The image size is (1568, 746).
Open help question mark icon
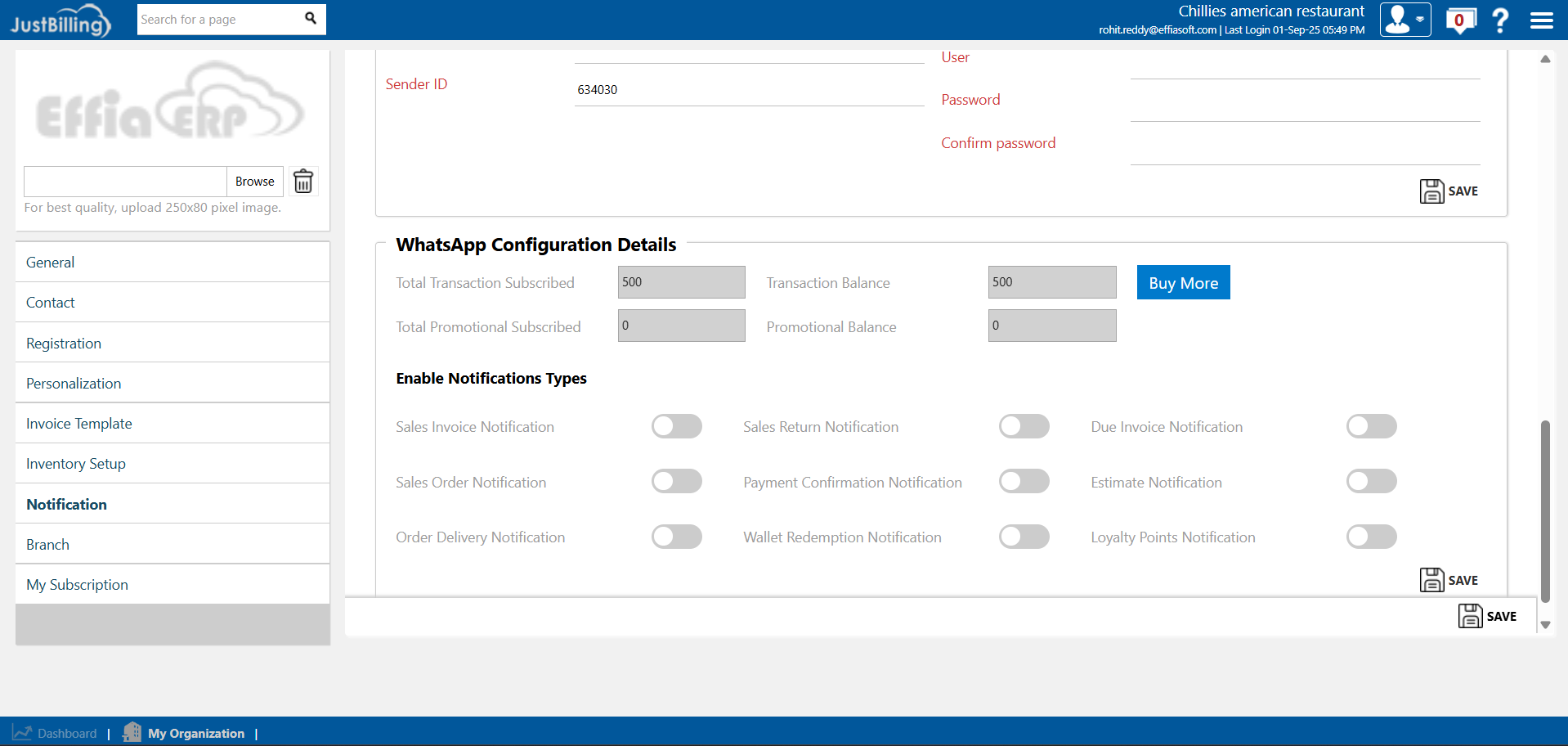pyautogui.click(x=1500, y=20)
